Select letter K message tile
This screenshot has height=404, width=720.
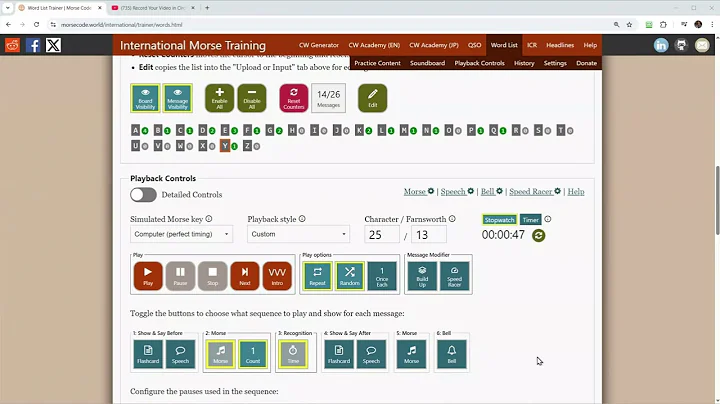[359, 130]
